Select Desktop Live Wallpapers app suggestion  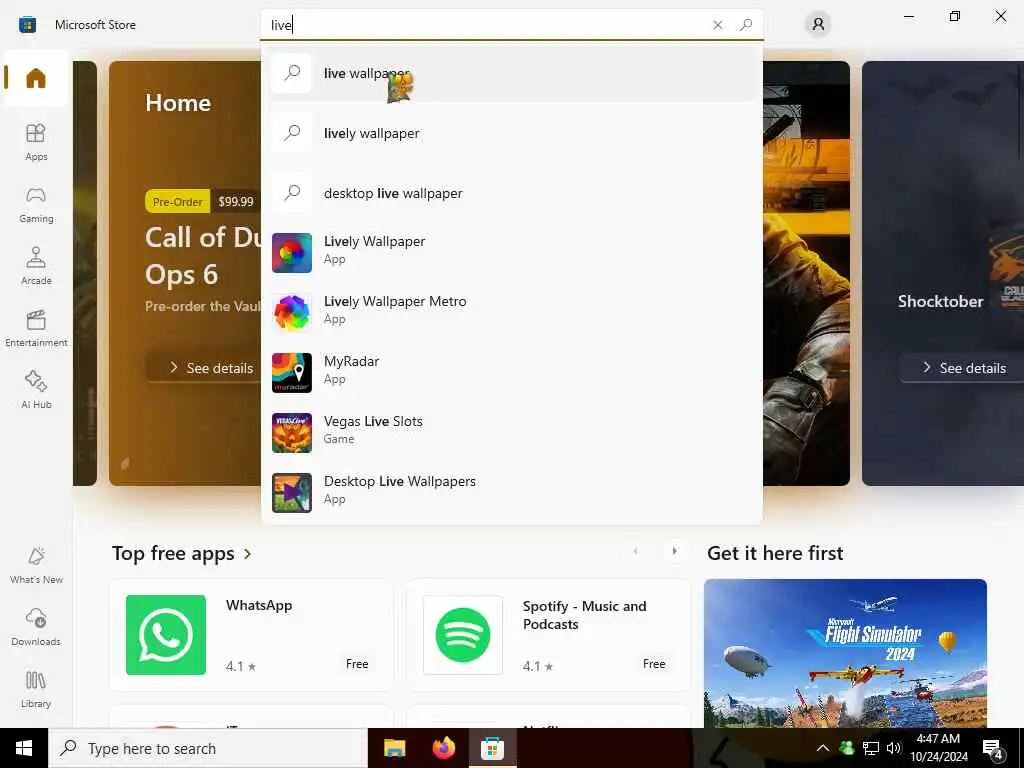(512, 493)
